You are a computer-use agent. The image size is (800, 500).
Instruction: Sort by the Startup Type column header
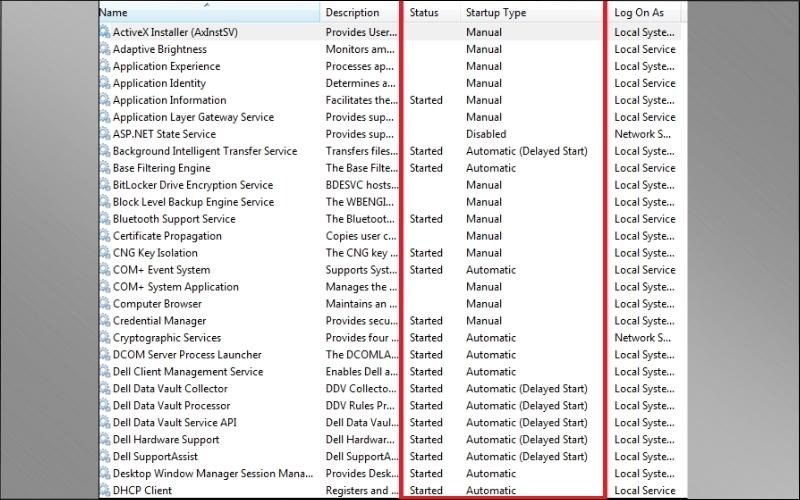click(495, 13)
